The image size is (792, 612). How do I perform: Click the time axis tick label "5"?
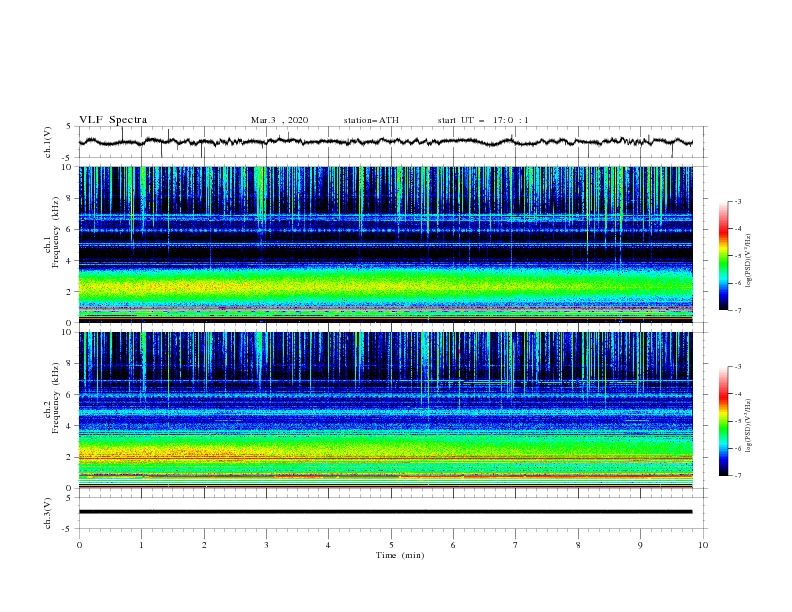tap(391, 545)
